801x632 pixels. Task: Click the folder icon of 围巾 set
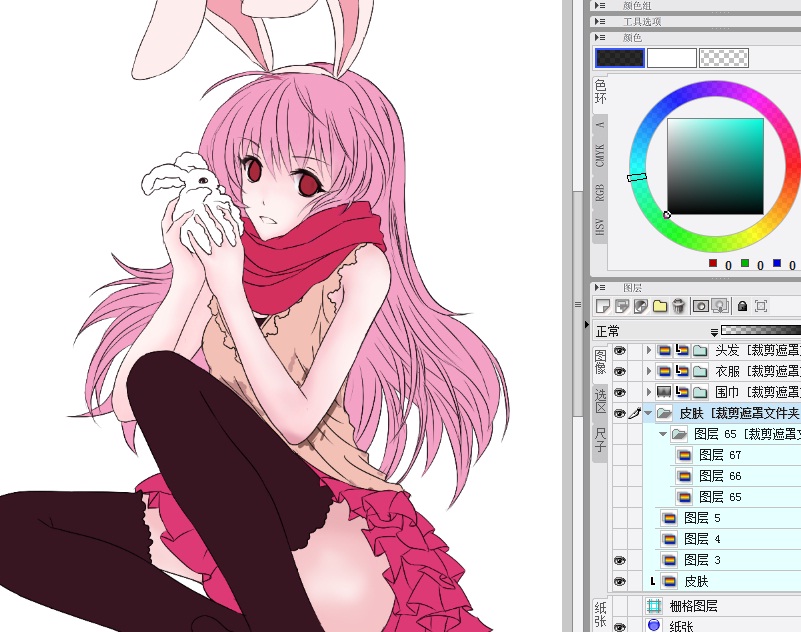coord(700,392)
